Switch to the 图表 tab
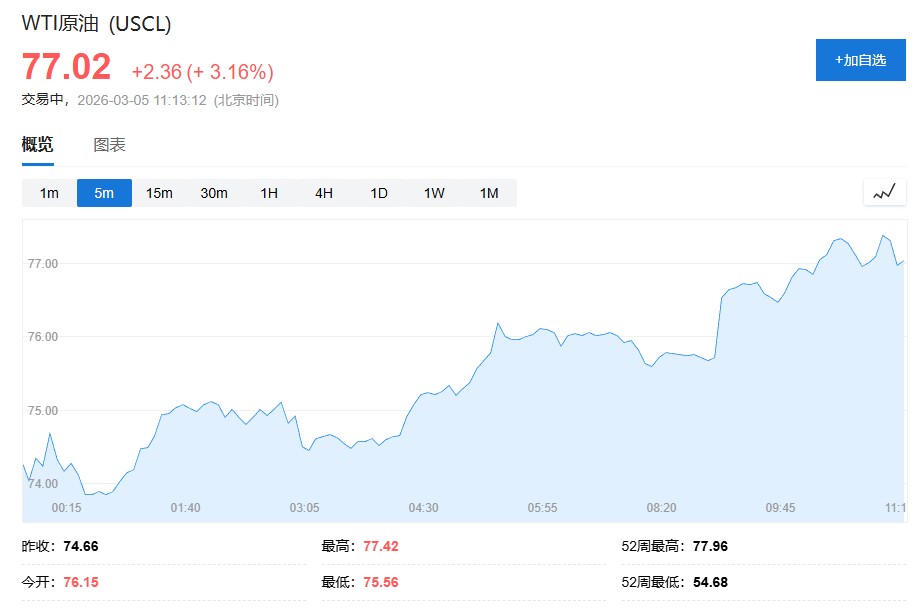The height and width of the screenshot is (610, 921). [x=109, y=145]
